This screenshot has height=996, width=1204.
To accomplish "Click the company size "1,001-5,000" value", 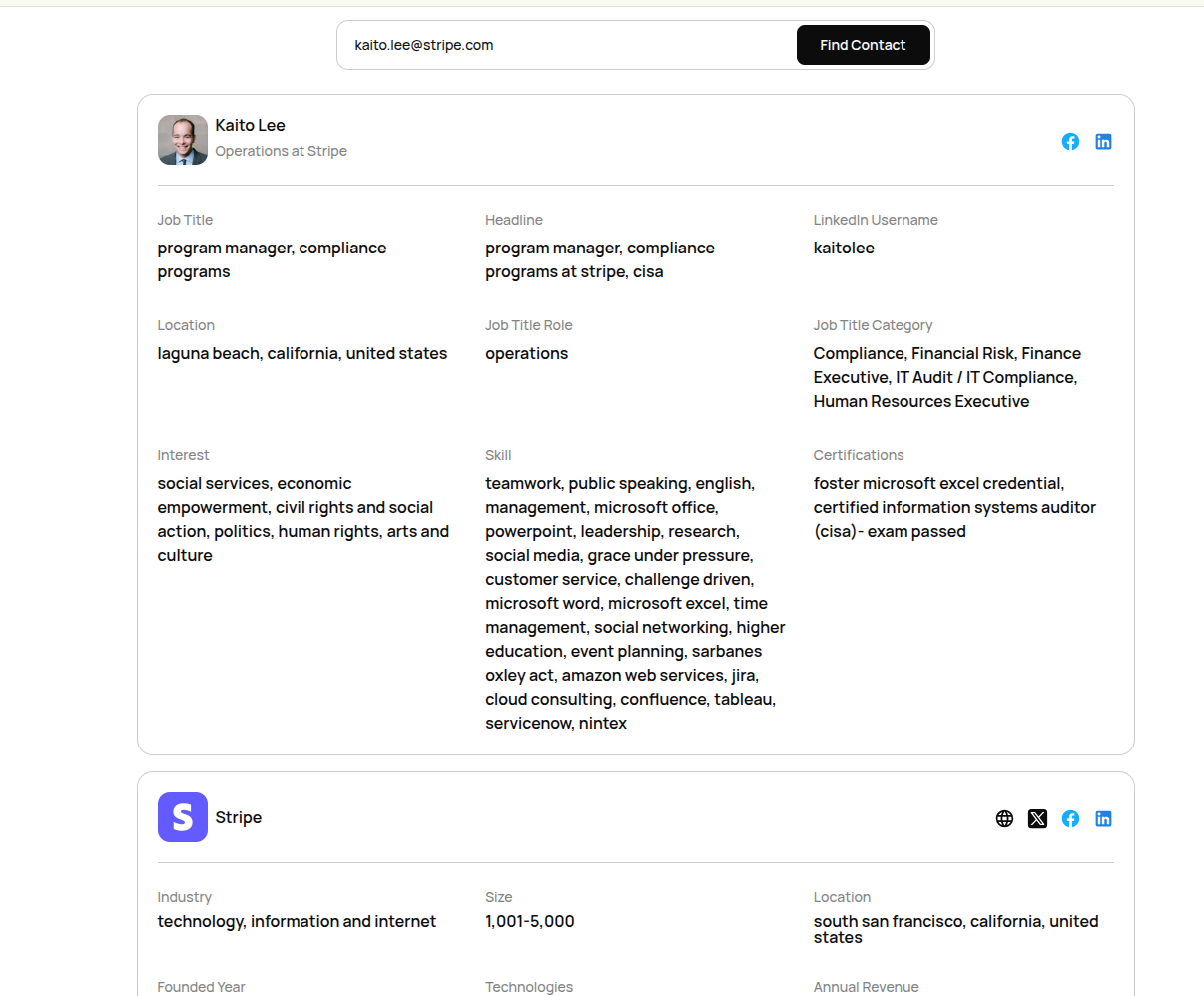I will [530, 921].
